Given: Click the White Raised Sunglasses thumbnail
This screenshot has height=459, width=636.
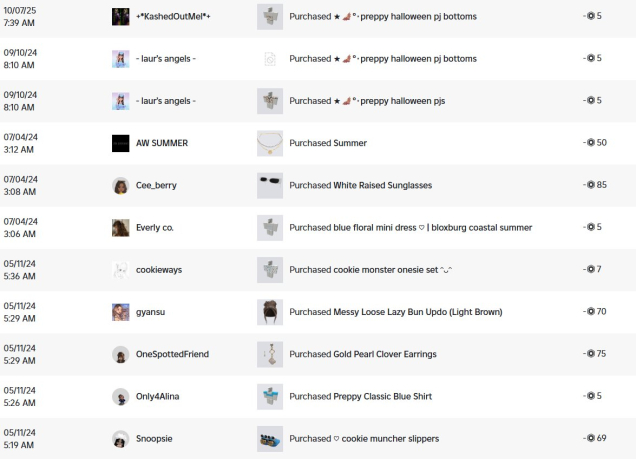Looking at the screenshot, I should pos(269,185).
